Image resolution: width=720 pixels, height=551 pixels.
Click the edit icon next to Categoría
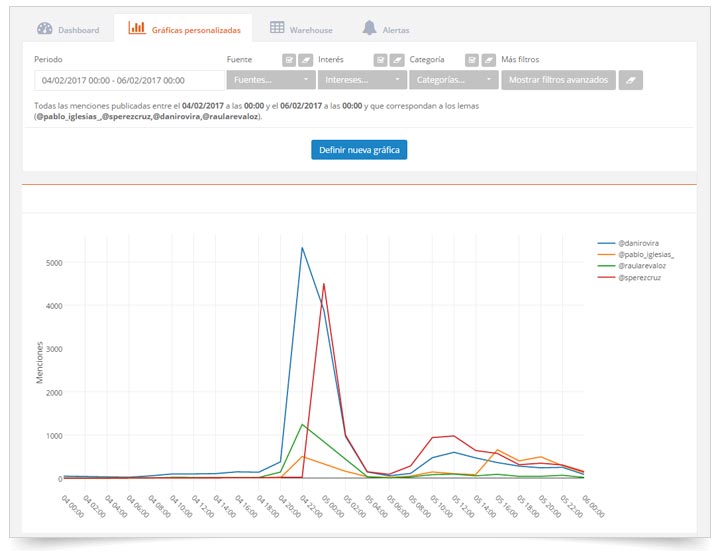pyautogui.click(x=471, y=60)
